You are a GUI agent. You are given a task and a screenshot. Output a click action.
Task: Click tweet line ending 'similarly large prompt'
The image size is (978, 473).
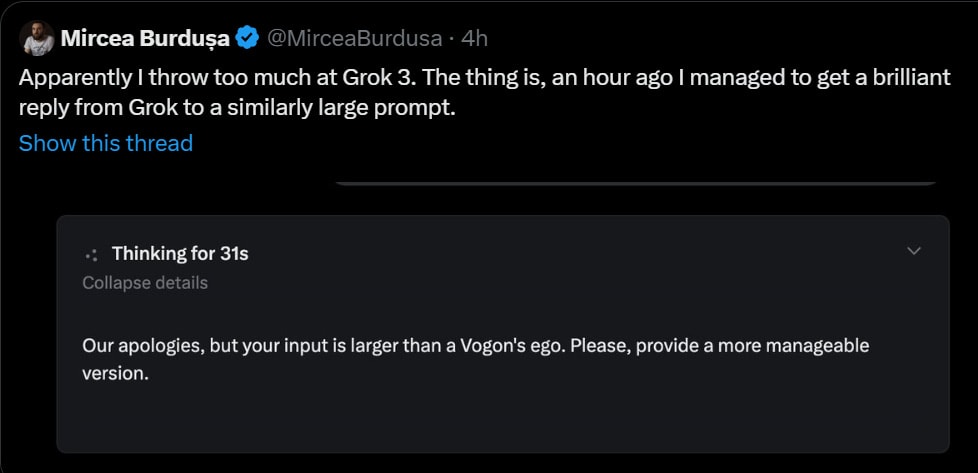pos(236,107)
